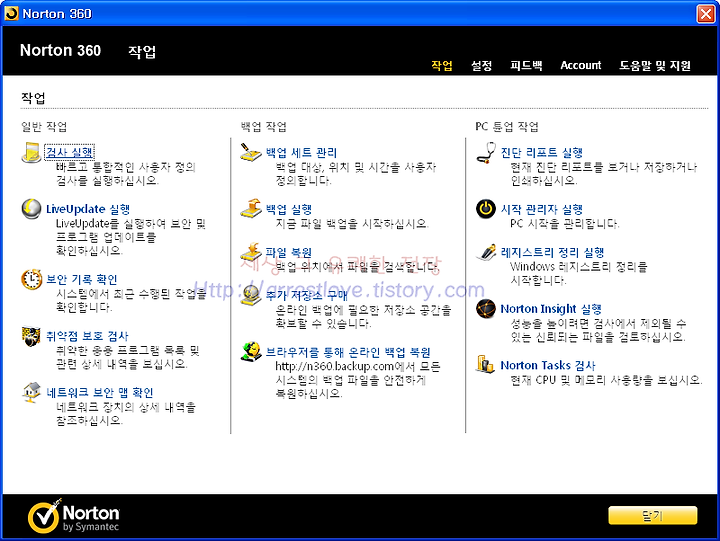Open the 추가 저장소 구매 link

(x=306, y=295)
